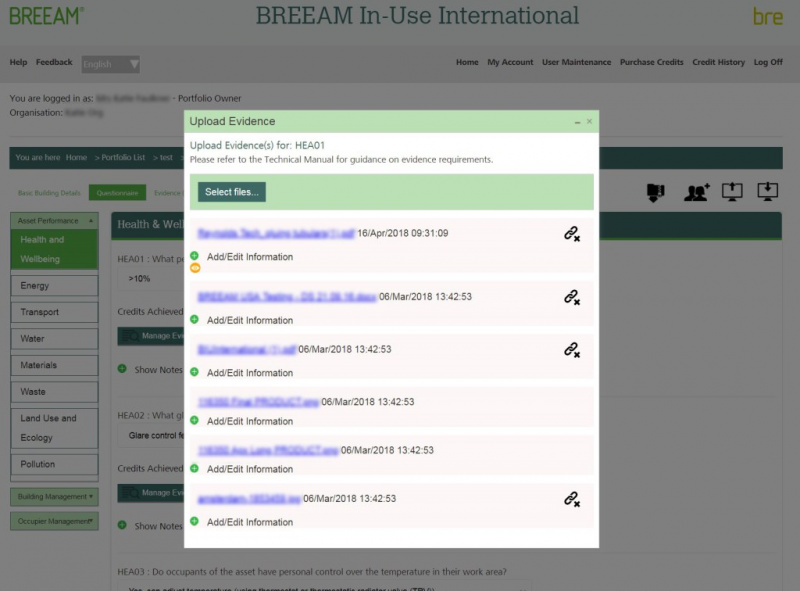
Task: Select Energy category in sidebar
Action: click(54, 286)
